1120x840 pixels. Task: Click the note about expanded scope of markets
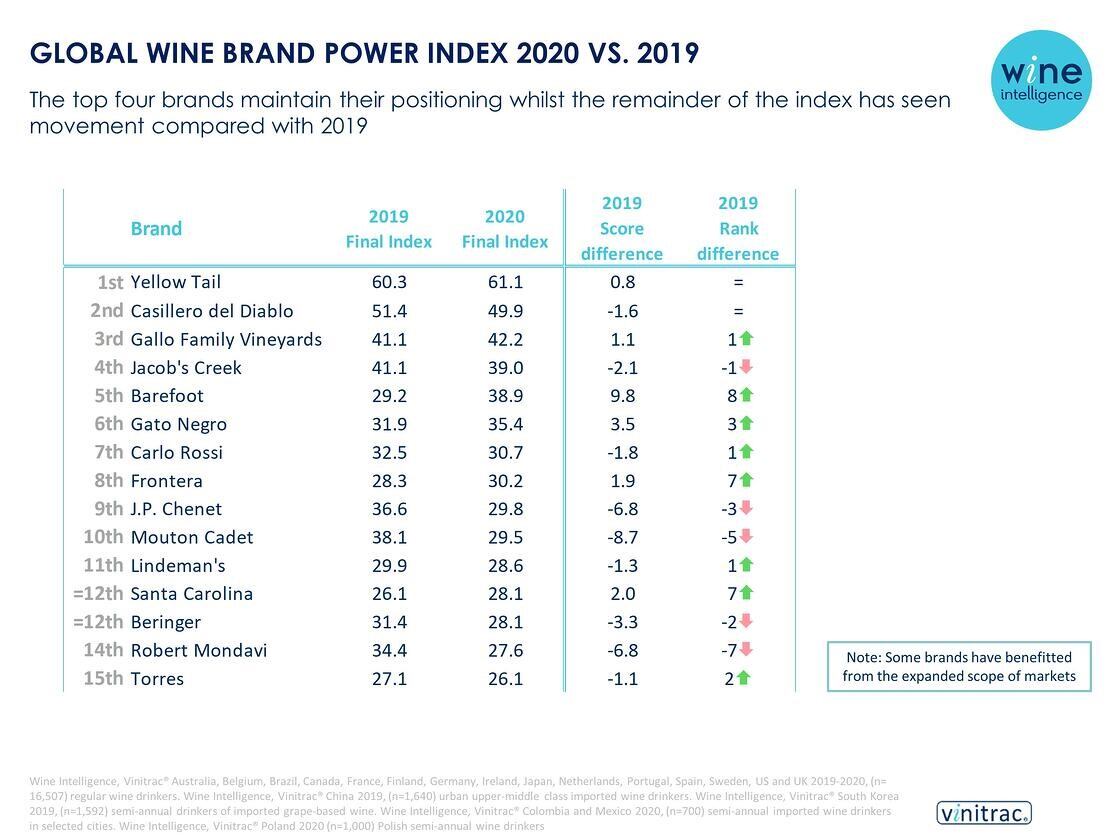[x=959, y=667]
